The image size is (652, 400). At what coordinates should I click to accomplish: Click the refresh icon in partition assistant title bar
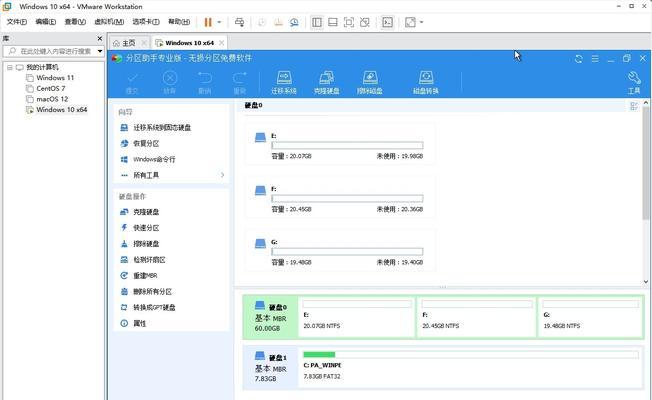[x=578, y=59]
